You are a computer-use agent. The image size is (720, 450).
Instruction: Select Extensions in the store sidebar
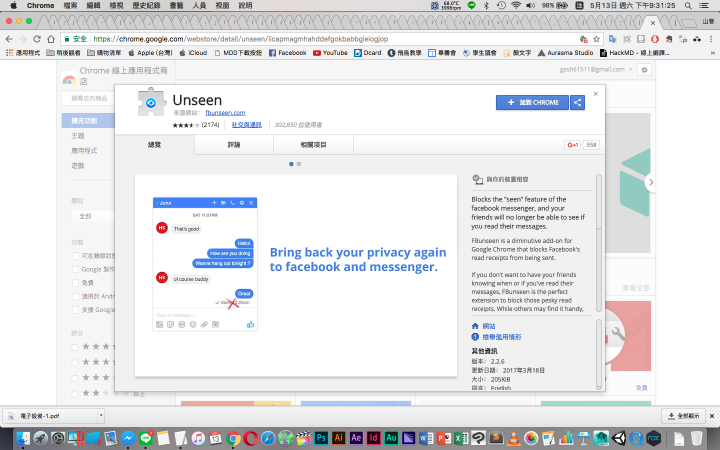click(x=88, y=120)
